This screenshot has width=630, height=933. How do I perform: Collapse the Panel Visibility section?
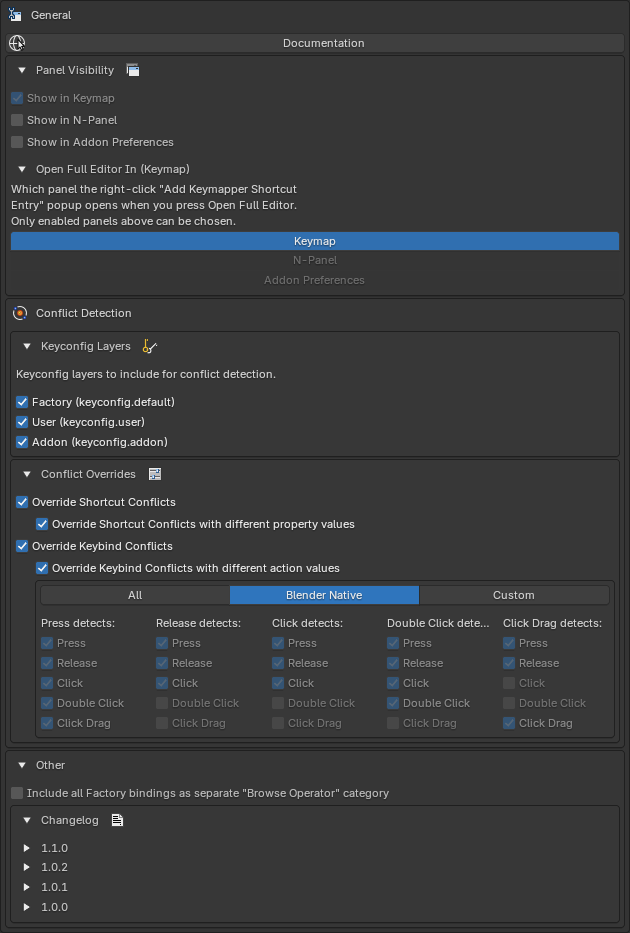[22, 70]
